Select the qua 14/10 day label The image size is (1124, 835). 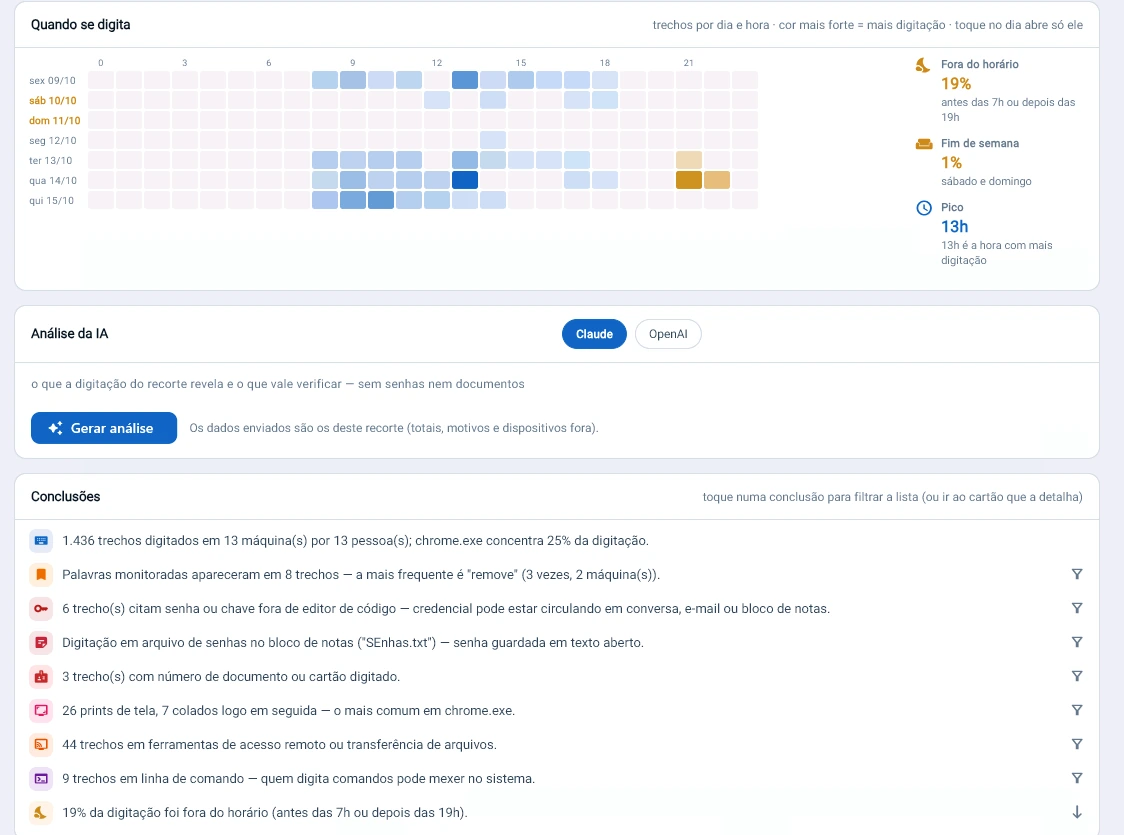pos(53,181)
